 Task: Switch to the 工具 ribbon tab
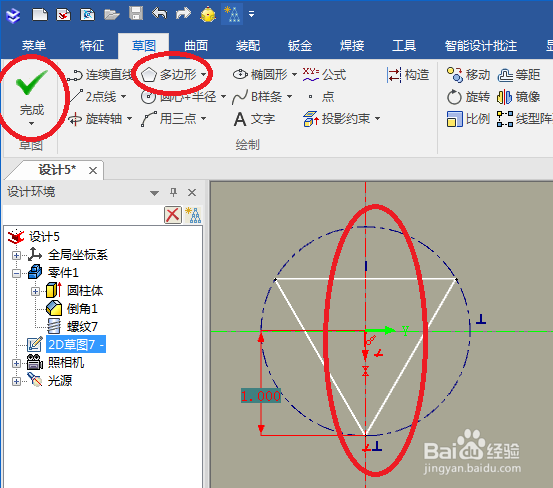point(404,45)
